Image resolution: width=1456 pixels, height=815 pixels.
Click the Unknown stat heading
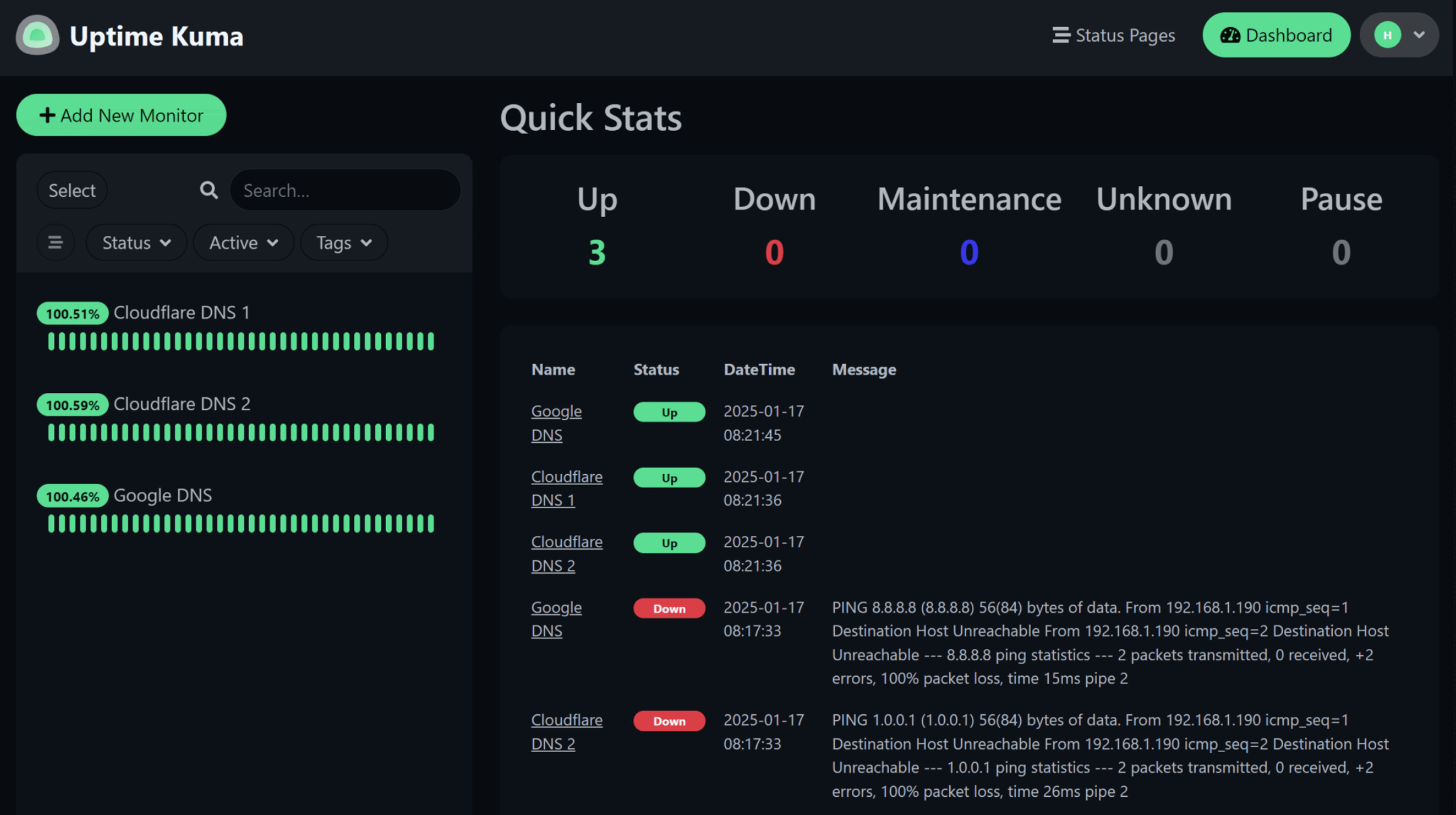point(1164,199)
